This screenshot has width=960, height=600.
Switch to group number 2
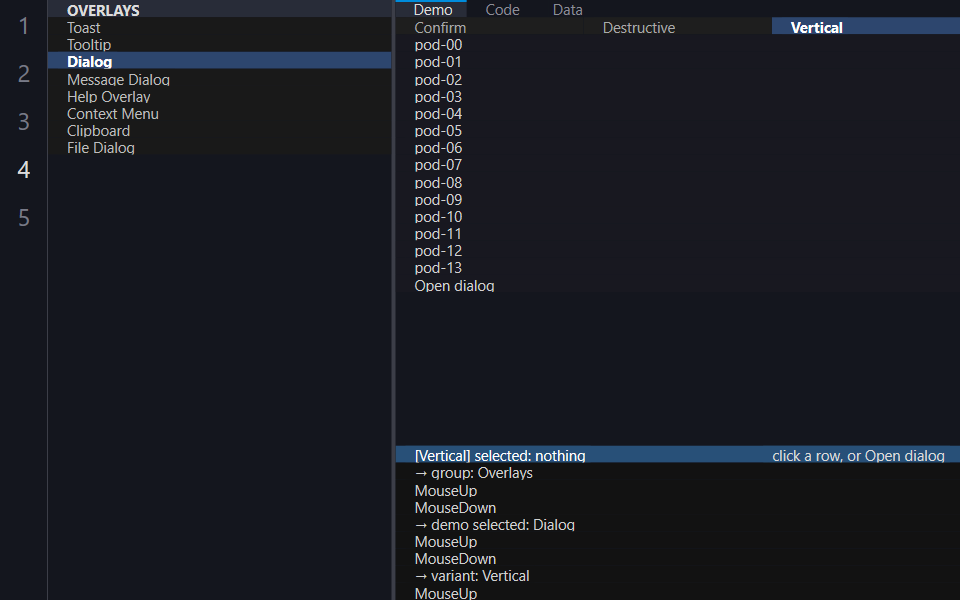(x=23, y=73)
